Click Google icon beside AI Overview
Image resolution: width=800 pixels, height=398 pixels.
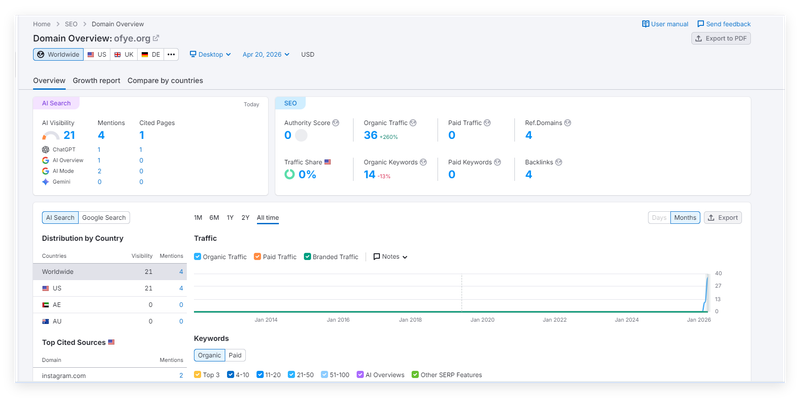pos(45,160)
